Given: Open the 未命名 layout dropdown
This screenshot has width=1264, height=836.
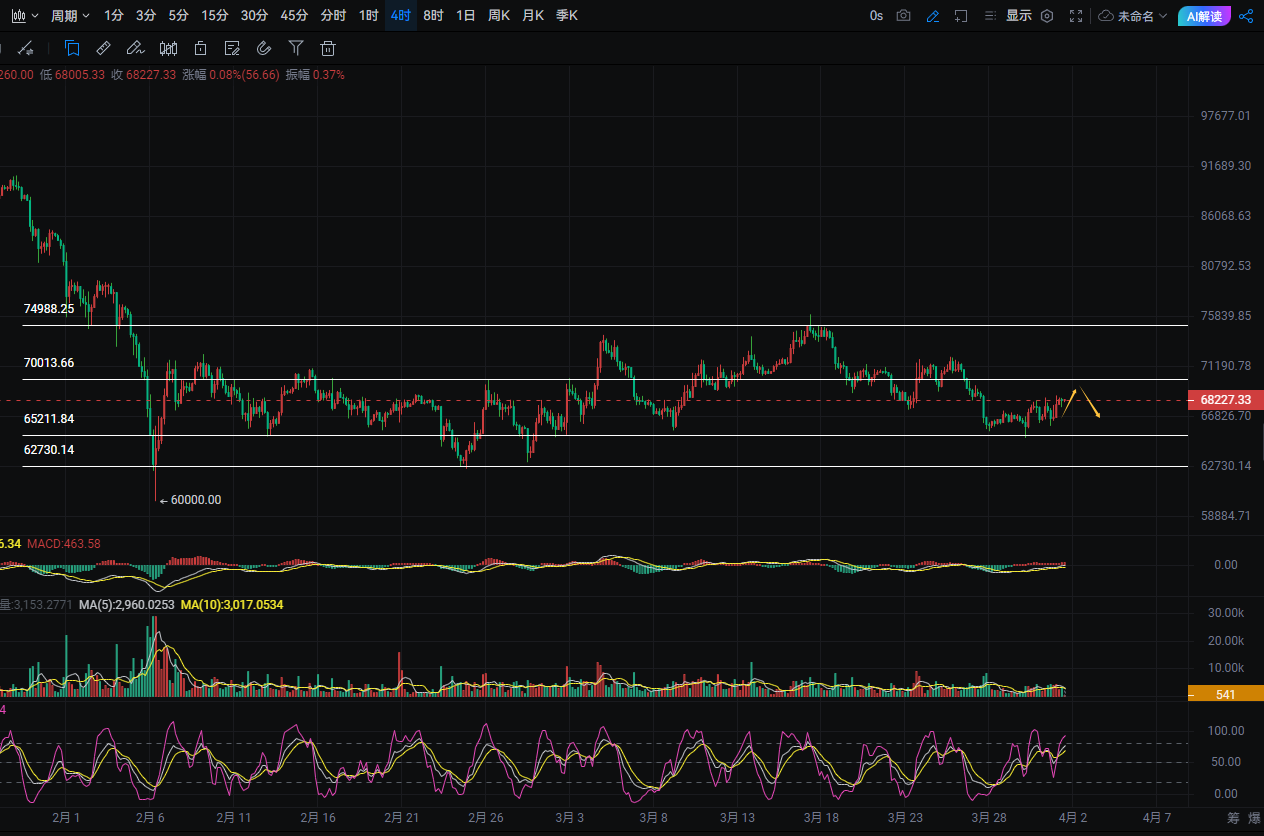Looking at the screenshot, I should 1133,16.
